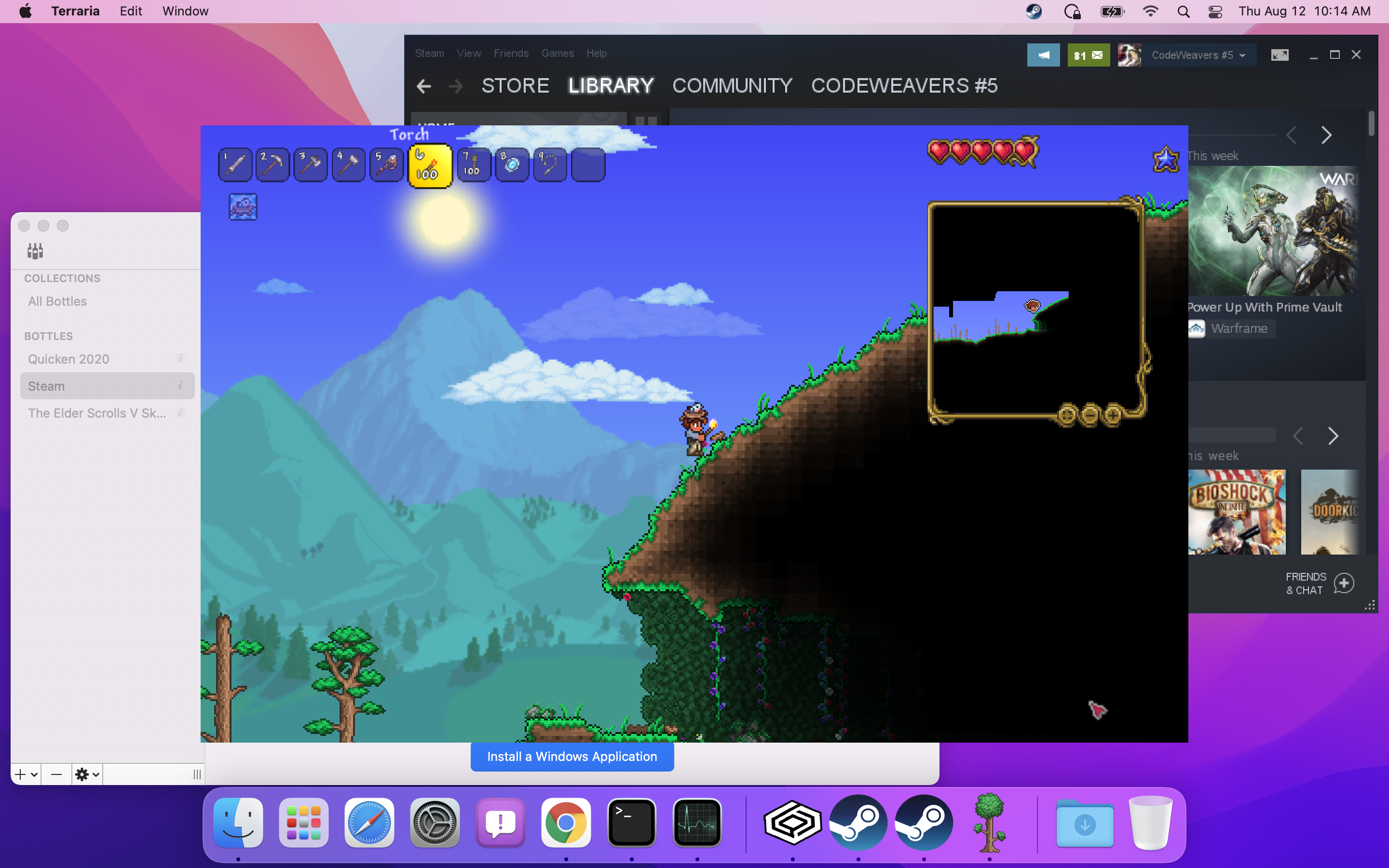Viewport: 1389px width, 868px height.
Task: Select axe tool in hotbar slot 3
Action: coord(311,164)
